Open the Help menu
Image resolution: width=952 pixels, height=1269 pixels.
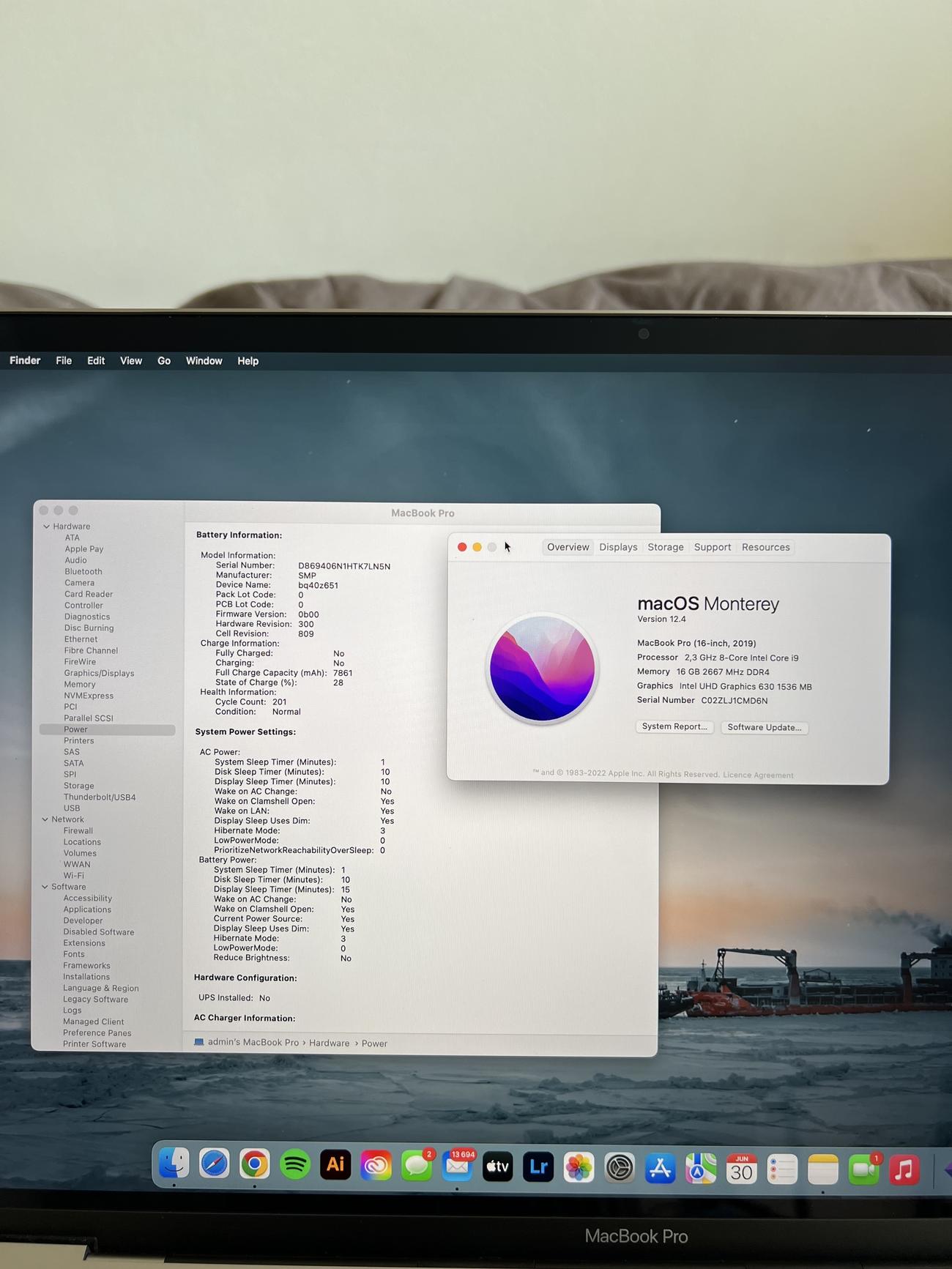coord(248,361)
